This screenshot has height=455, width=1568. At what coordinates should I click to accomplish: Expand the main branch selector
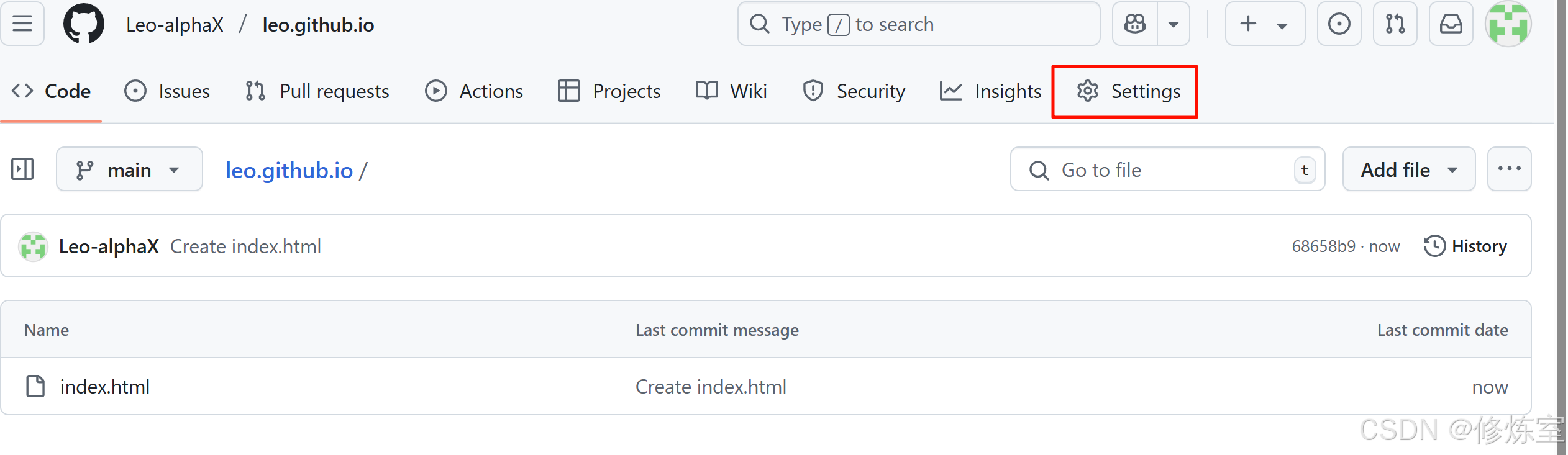(129, 169)
